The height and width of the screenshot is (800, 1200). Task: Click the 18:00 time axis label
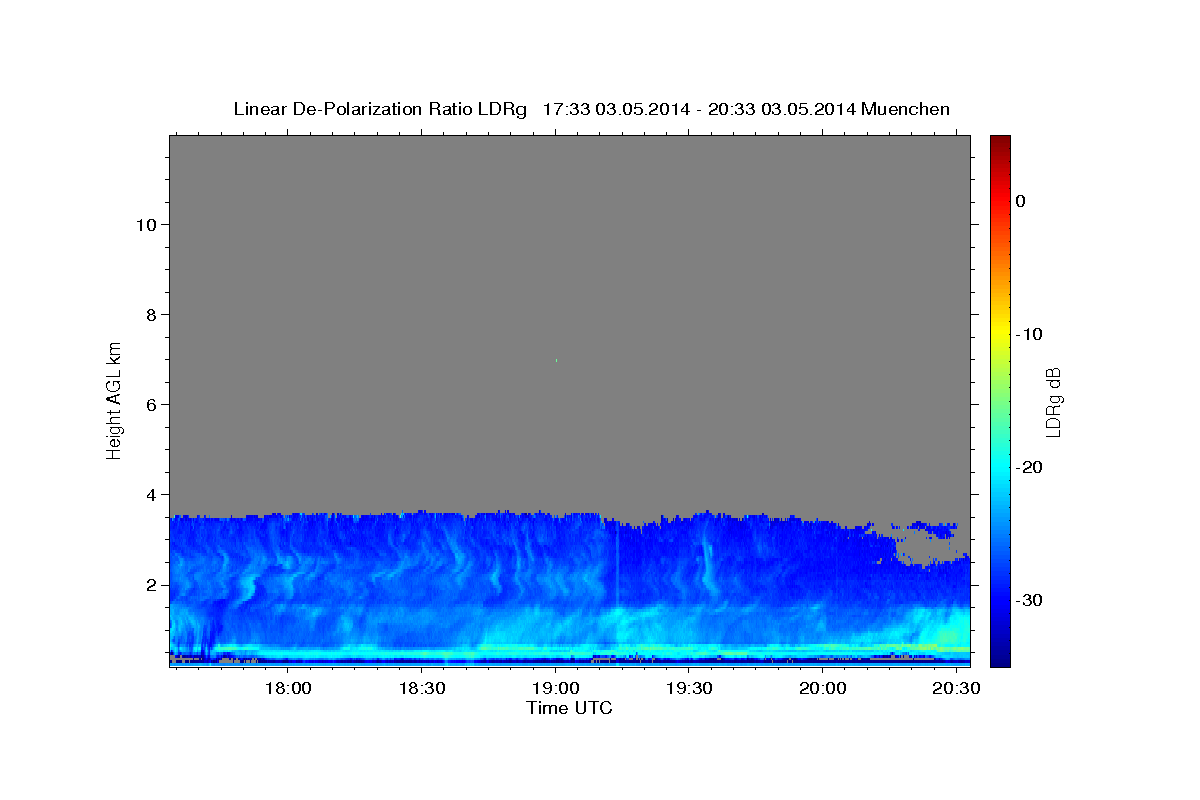point(289,688)
